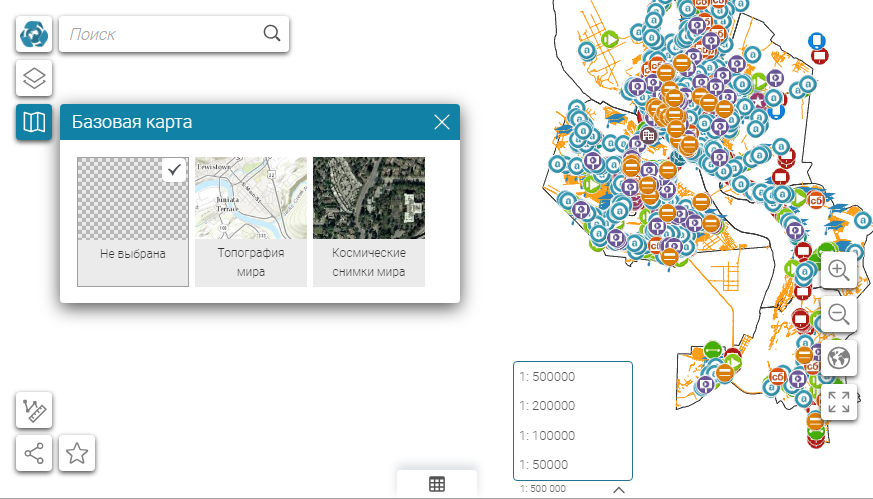
Task: Reset to full extent globe icon
Action: pyautogui.click(x=838, y=358)
